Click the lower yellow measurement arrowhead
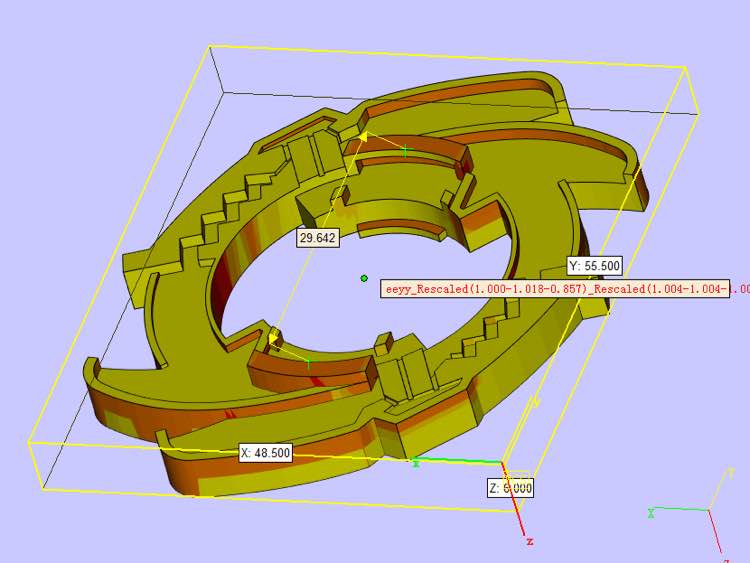 (273, 339)
